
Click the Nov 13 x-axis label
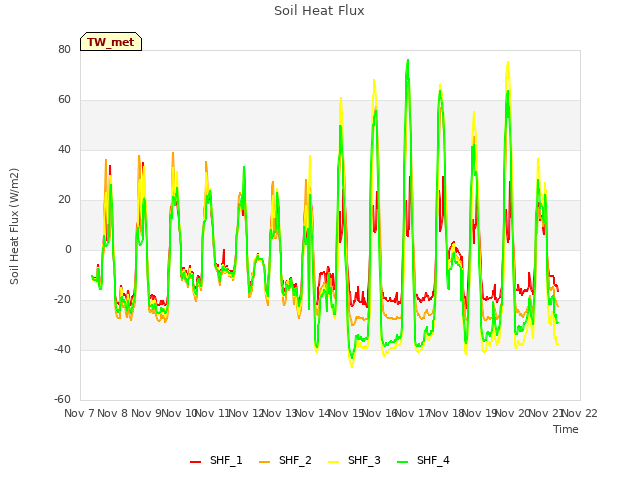point(279,413)
